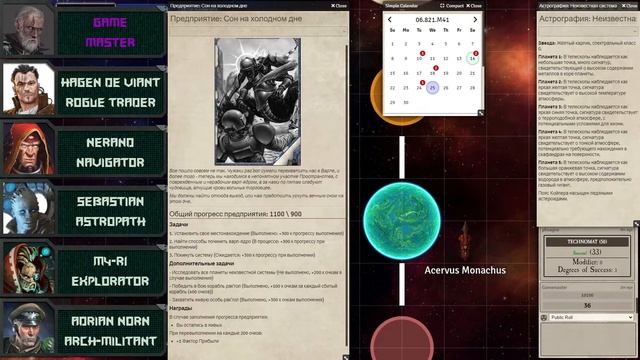This screenshot has height=360, width=640.
Task: Switch Simple Calendar to Compact view
Action: (451, 6)
